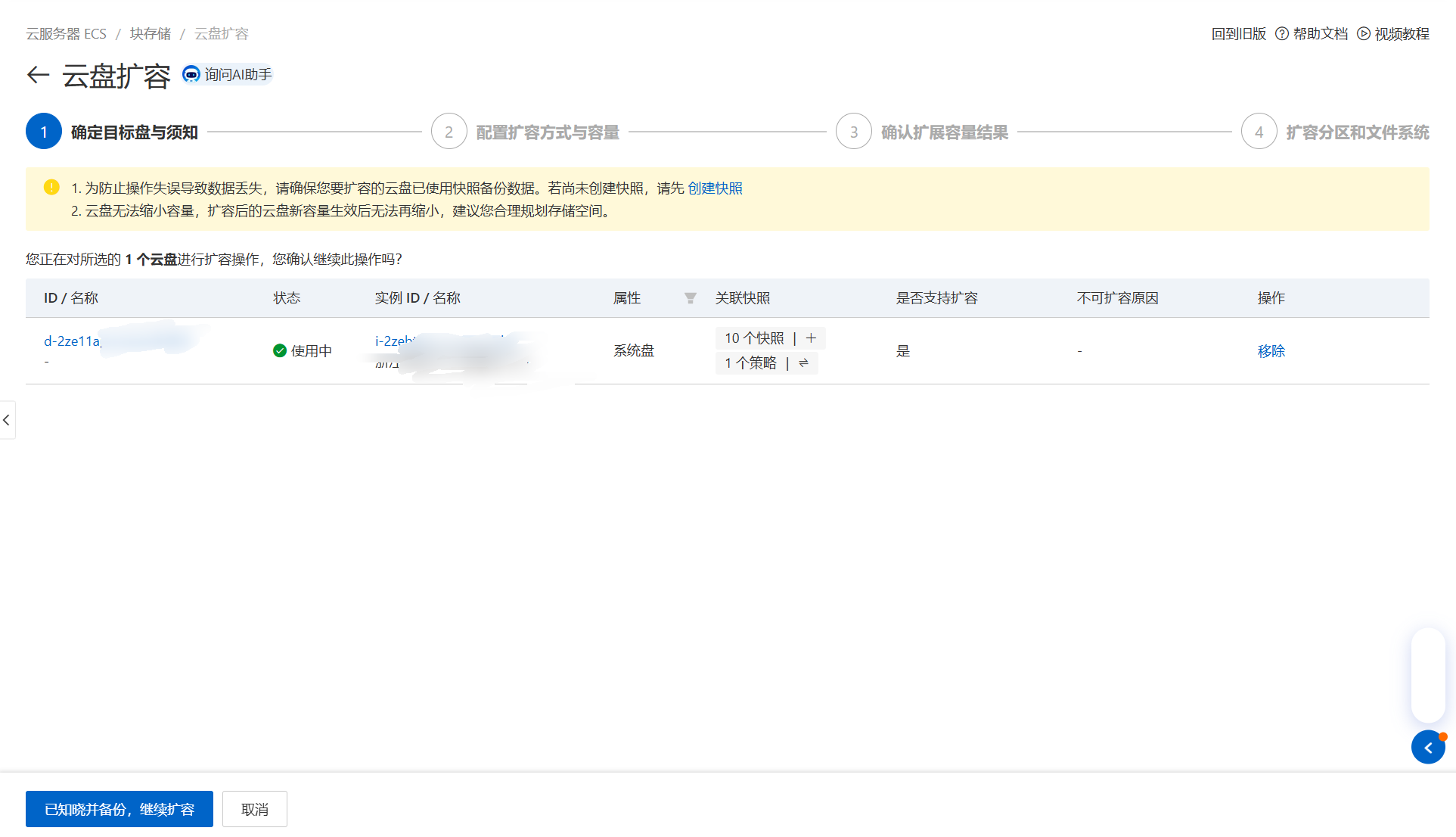Click the 取消 button
This screenshot has width=1456, height=837.
click(255, 809)
